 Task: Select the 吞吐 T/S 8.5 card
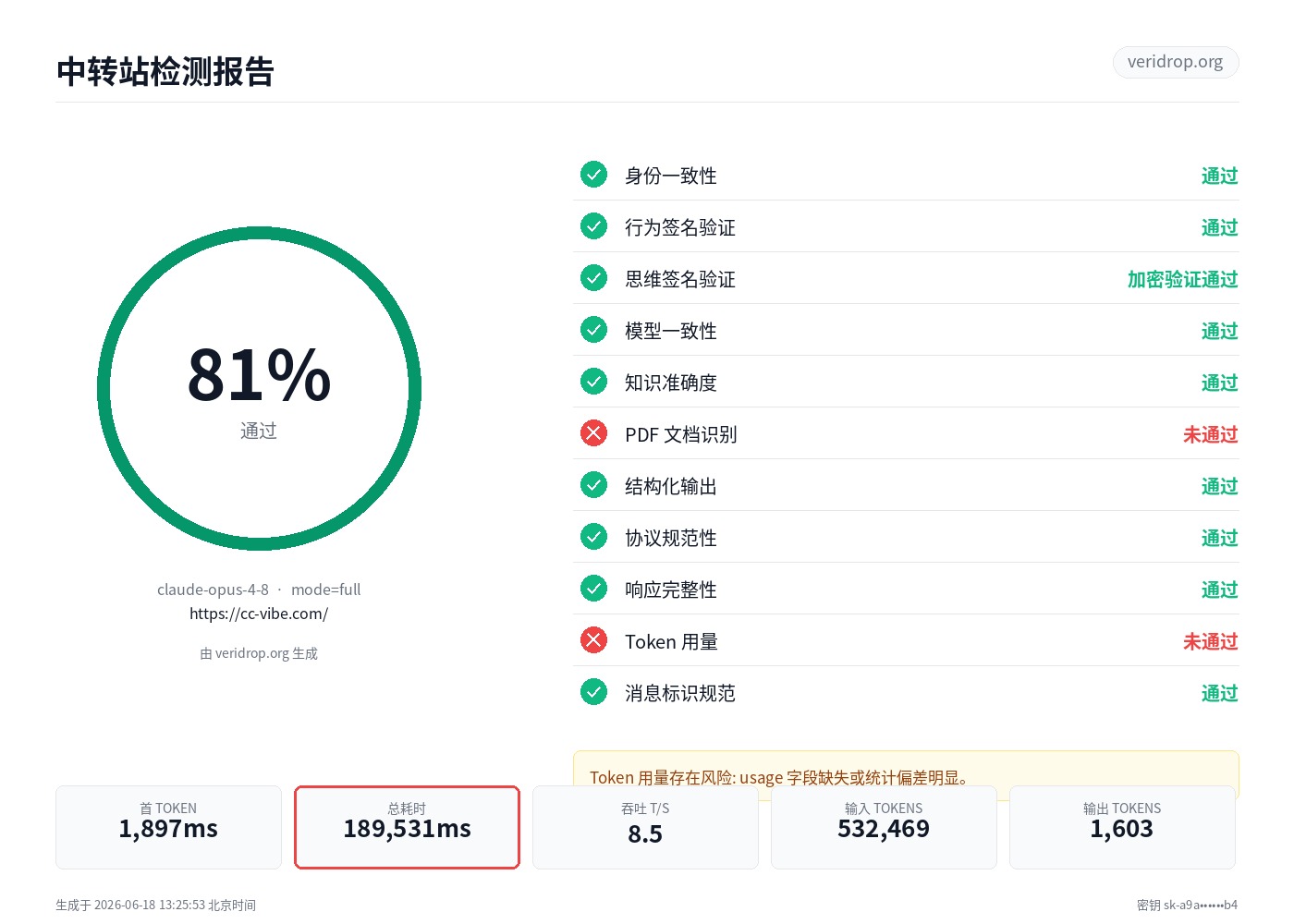tap(645, 827)
